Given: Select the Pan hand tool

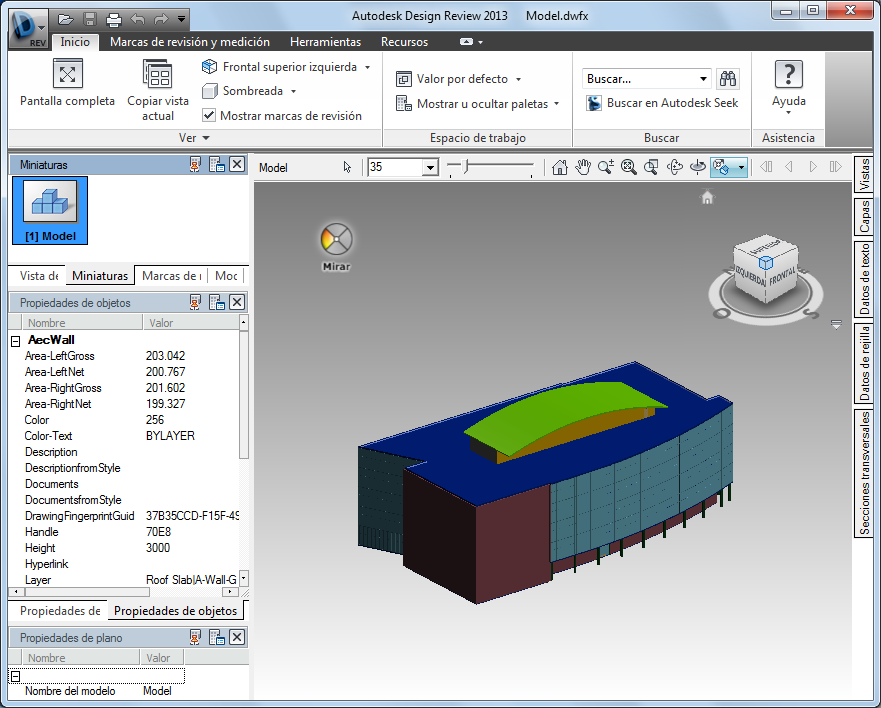Looking at the screenshot, I should pyautogui.click(x=583, y=167).
